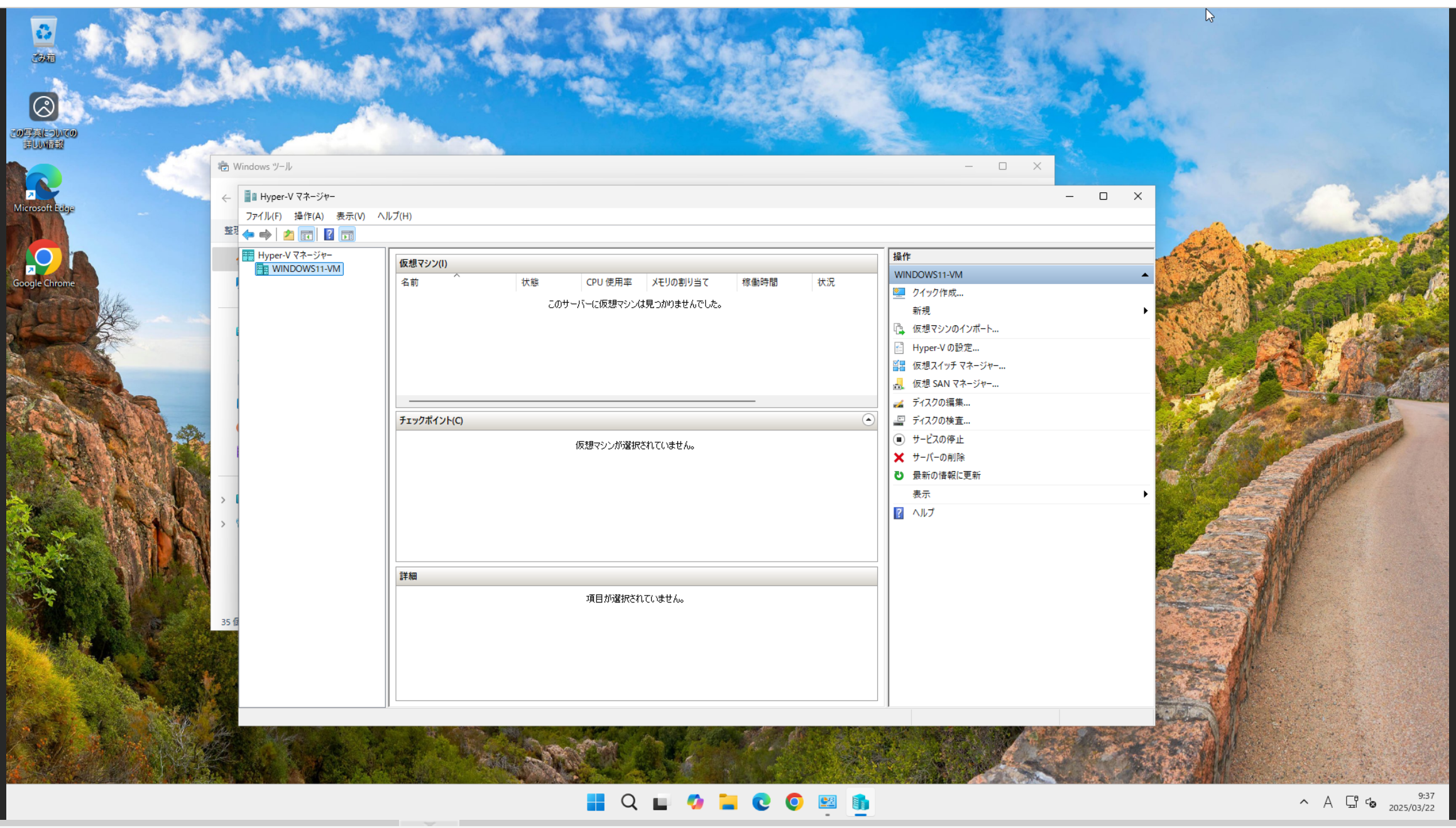Click the up-one-level folder toolbar icon
This screenshot has width=1456, height=828.
[x=288, y=235]
